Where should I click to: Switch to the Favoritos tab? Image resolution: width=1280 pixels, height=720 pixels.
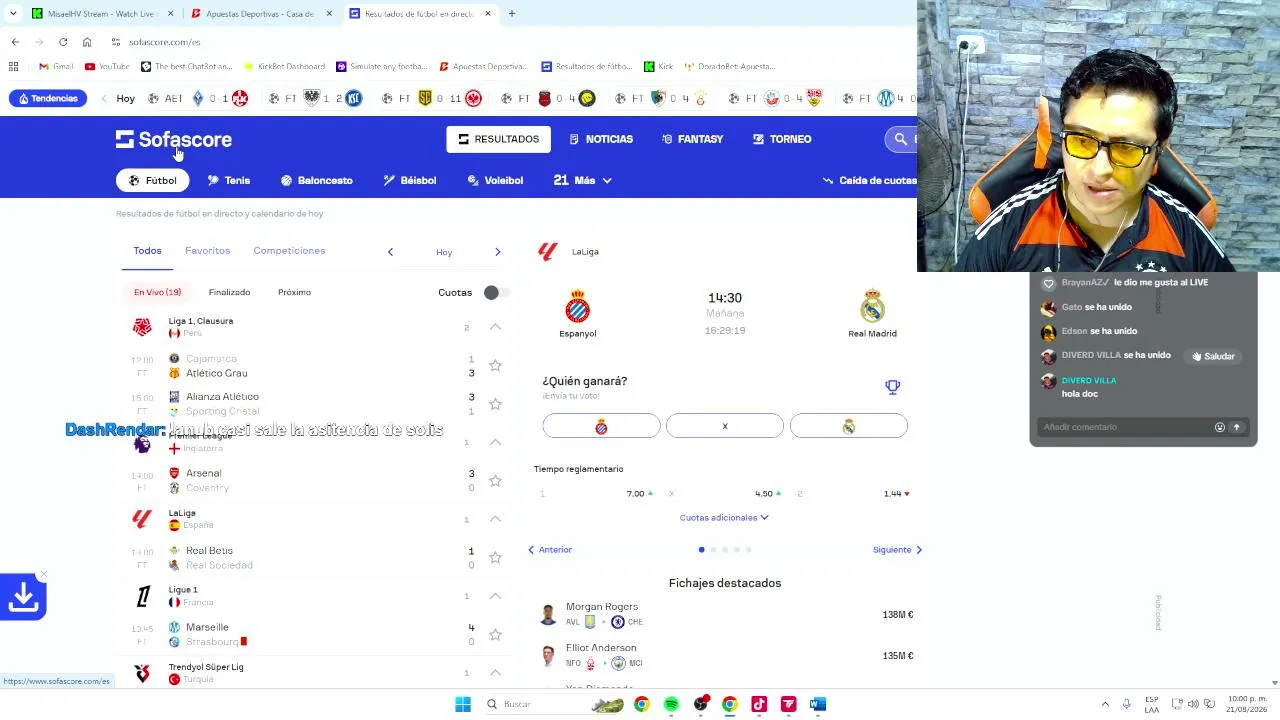tap(207, 251)
